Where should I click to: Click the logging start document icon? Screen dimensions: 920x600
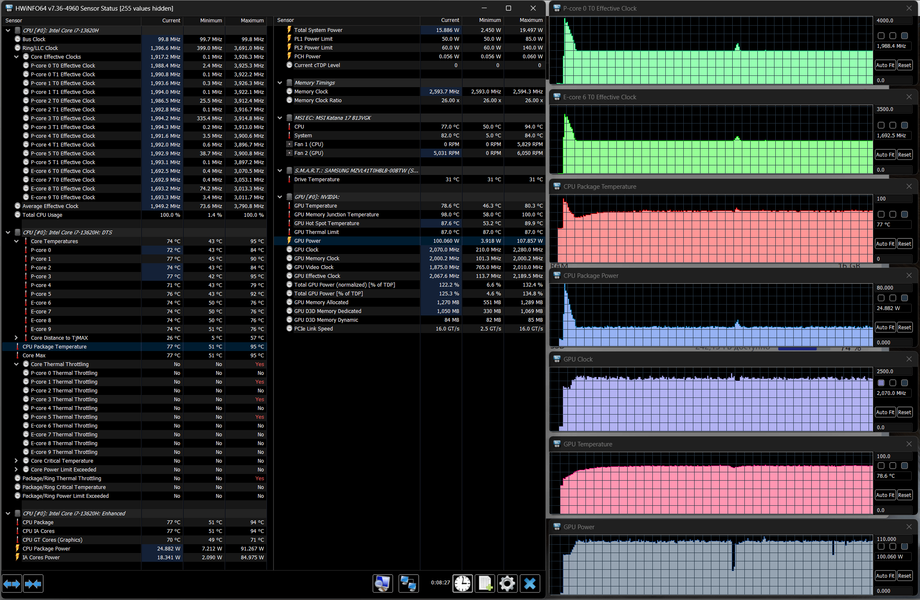(485, 584)
